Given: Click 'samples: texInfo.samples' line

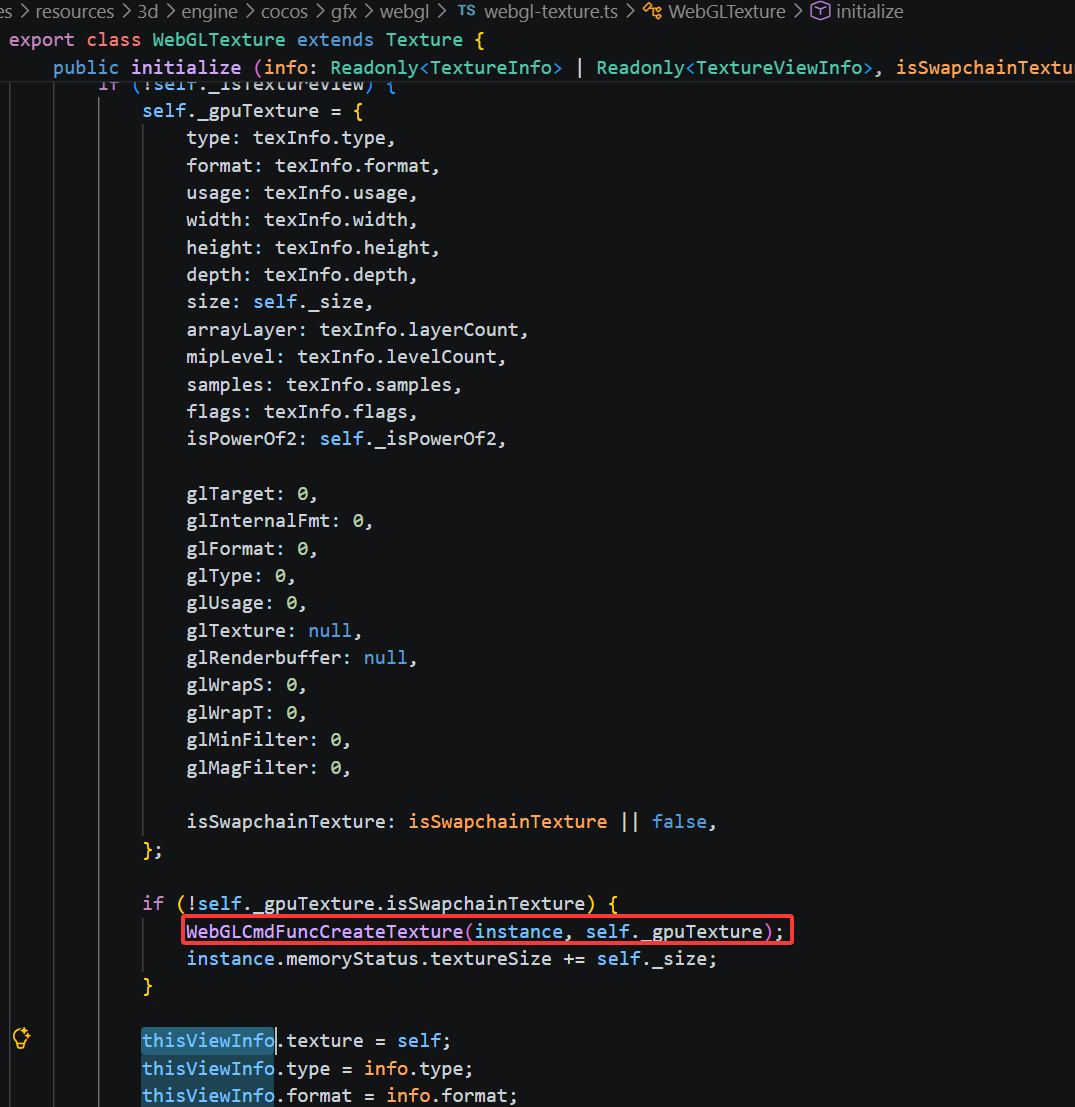Looking at the screenshot, I should point(324,385).
